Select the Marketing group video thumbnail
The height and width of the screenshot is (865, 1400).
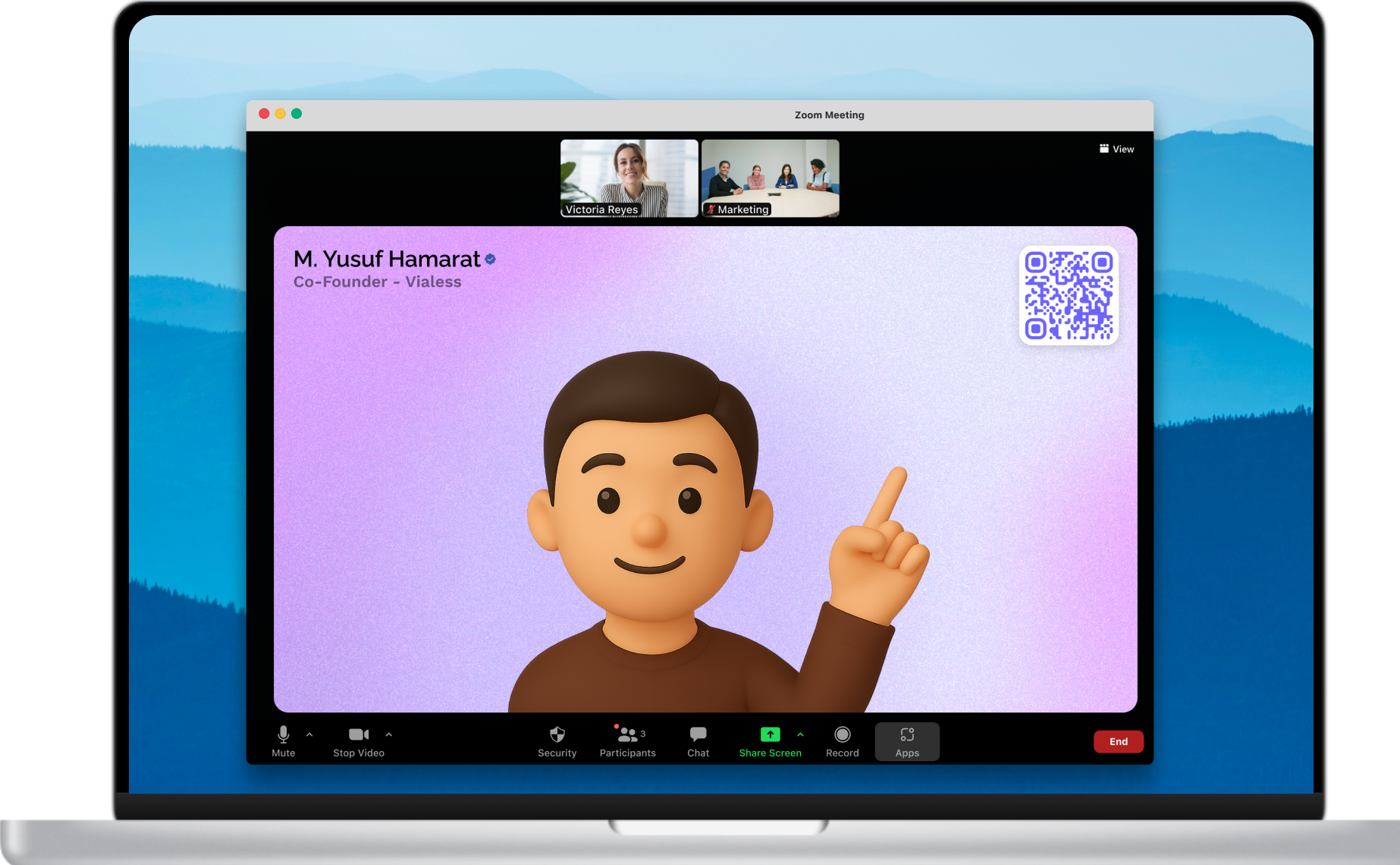tap(771, 178)
